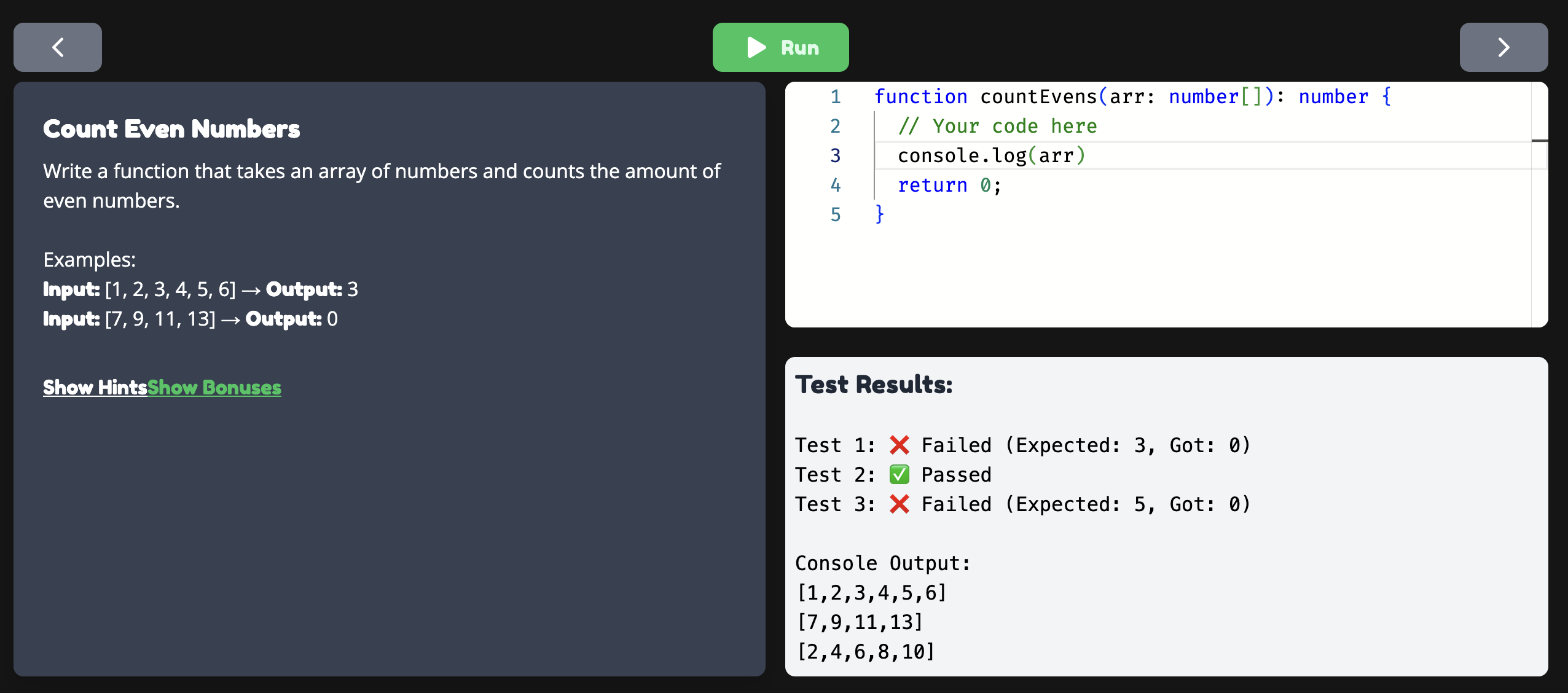The image size is (1568, 693).
Task: Select Test 1 failed result text
Action: [x=1023, y=445]
